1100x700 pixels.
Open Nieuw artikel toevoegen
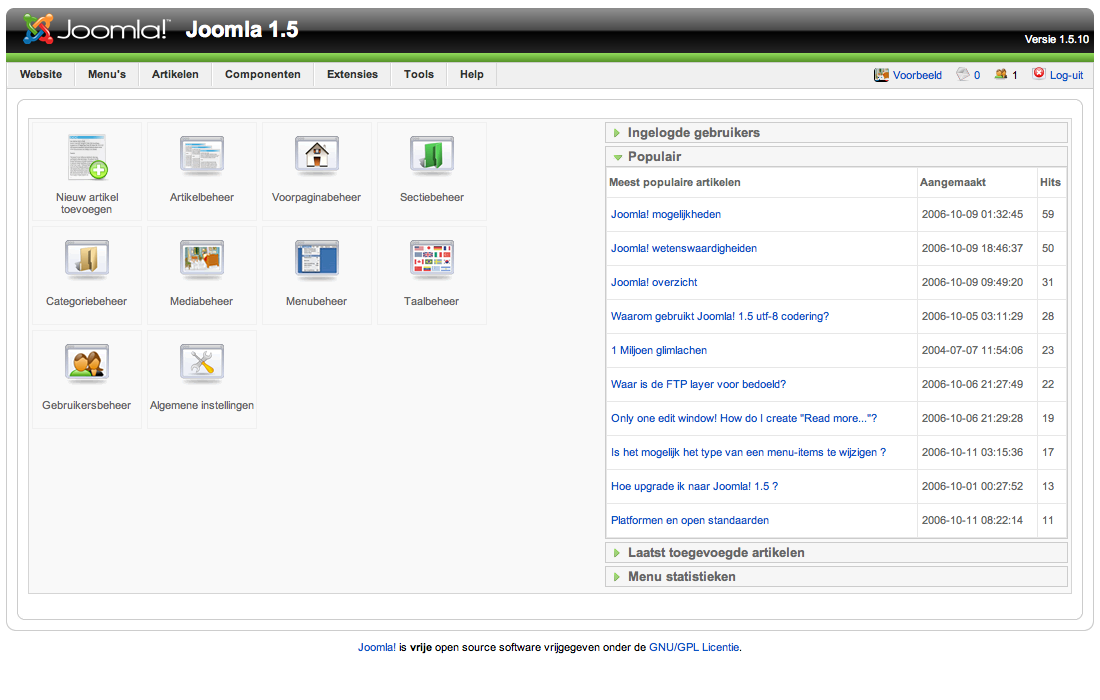click(87, 170)
